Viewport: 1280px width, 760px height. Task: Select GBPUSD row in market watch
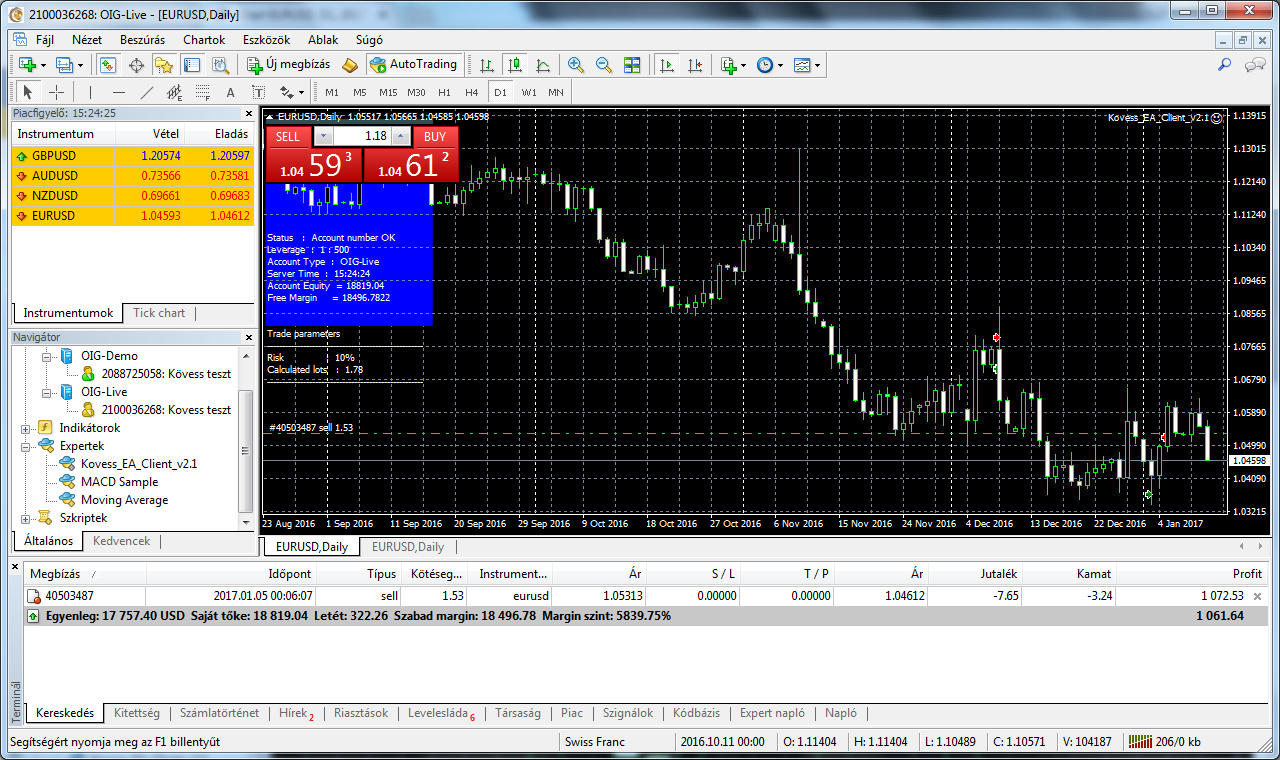(132, 155)
